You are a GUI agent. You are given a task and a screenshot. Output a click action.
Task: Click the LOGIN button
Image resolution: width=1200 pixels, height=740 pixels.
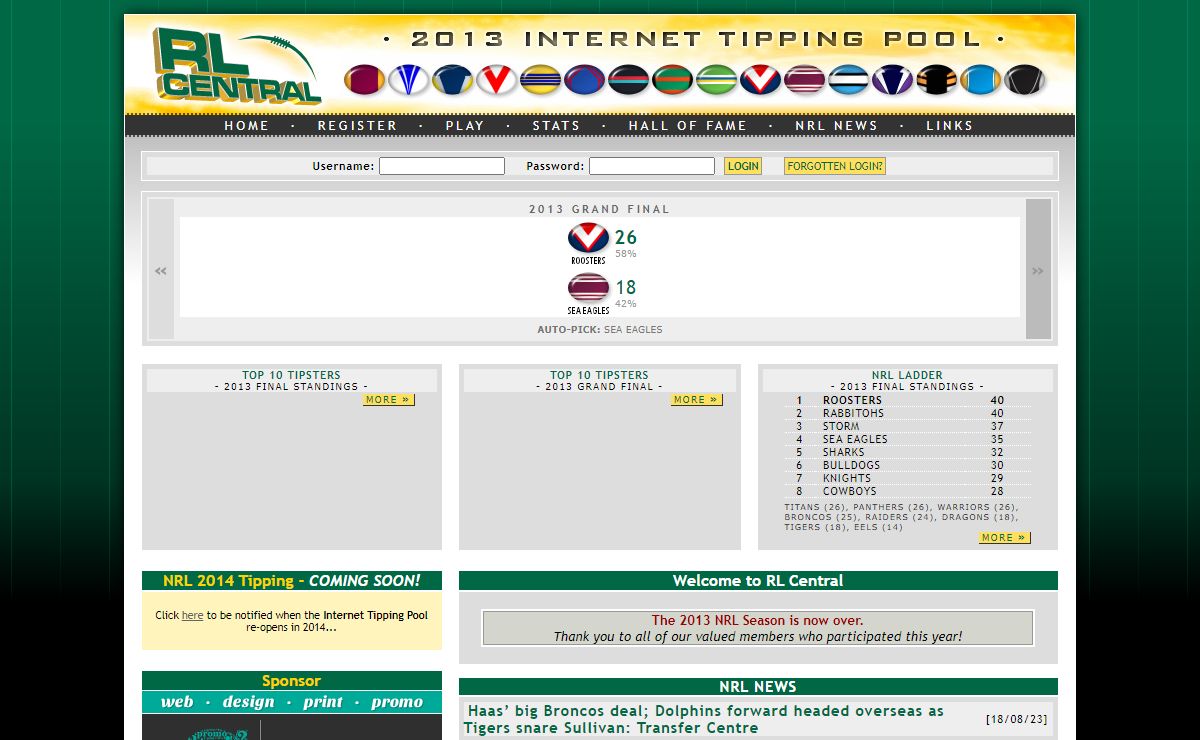coord(743,166)
